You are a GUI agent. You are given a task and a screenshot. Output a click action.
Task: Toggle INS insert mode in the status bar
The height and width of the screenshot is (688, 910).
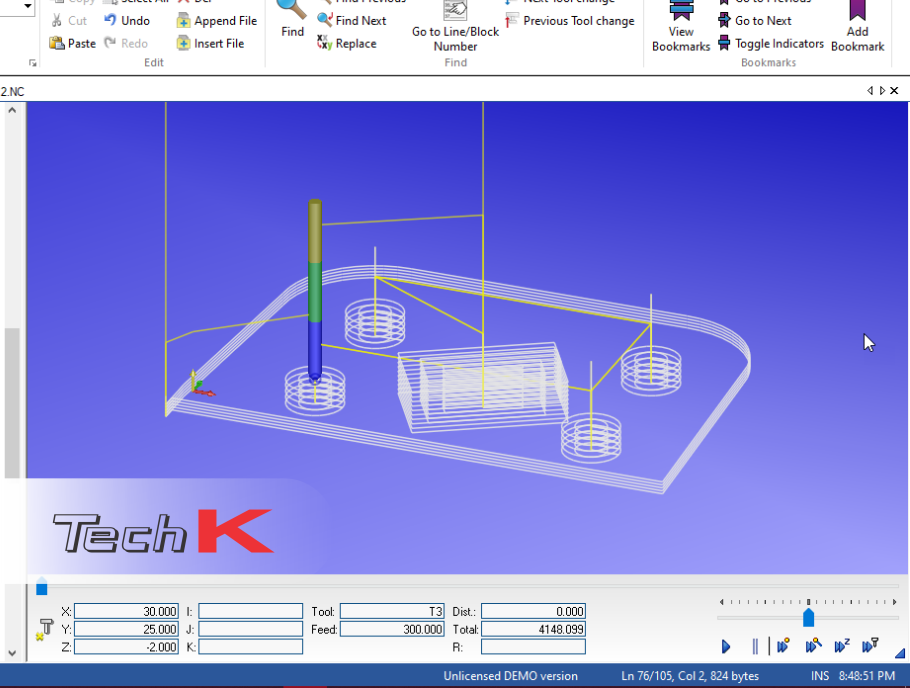coord(818,675)
